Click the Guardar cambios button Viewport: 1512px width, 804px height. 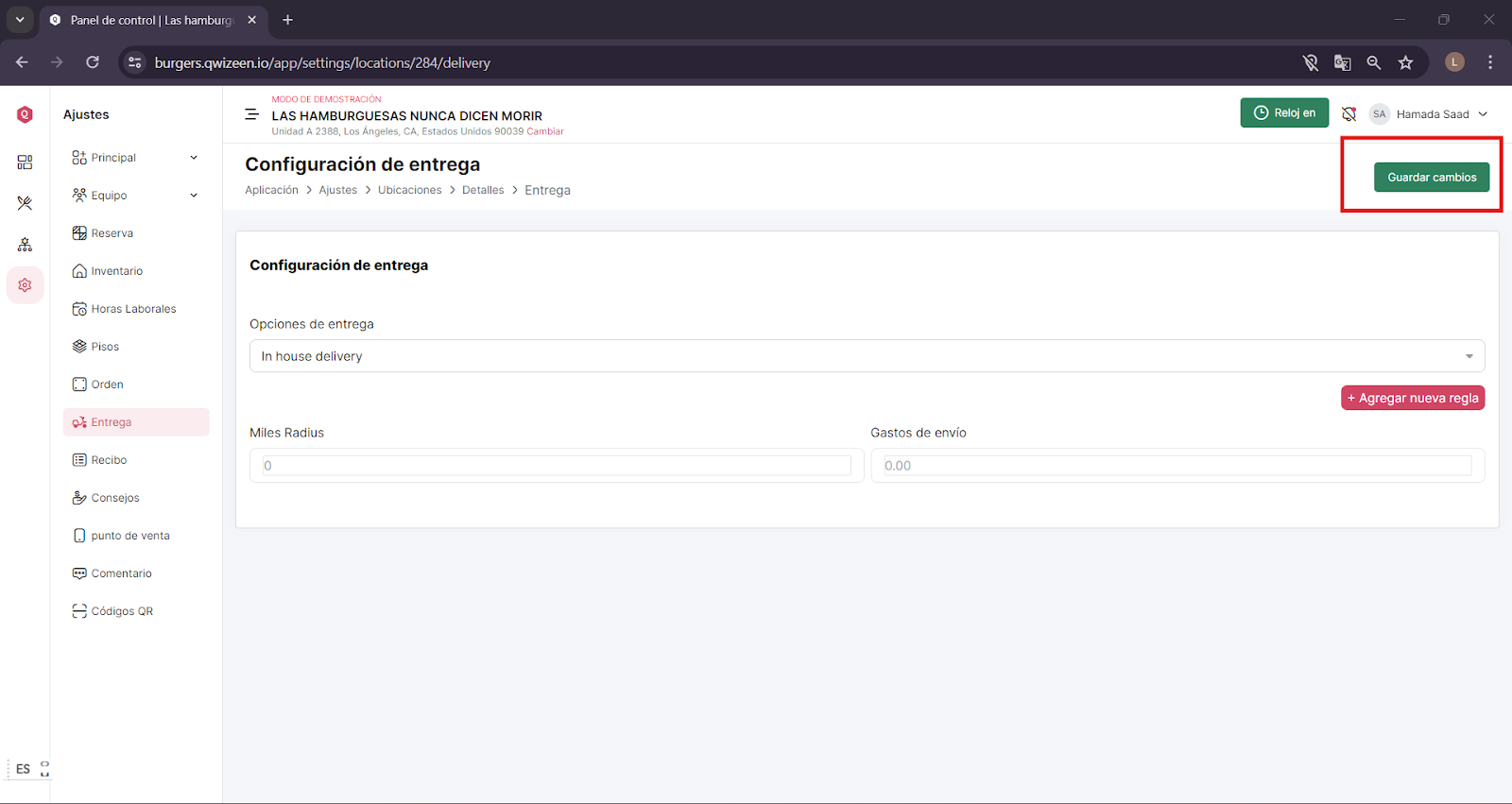tap(1432, 178)
